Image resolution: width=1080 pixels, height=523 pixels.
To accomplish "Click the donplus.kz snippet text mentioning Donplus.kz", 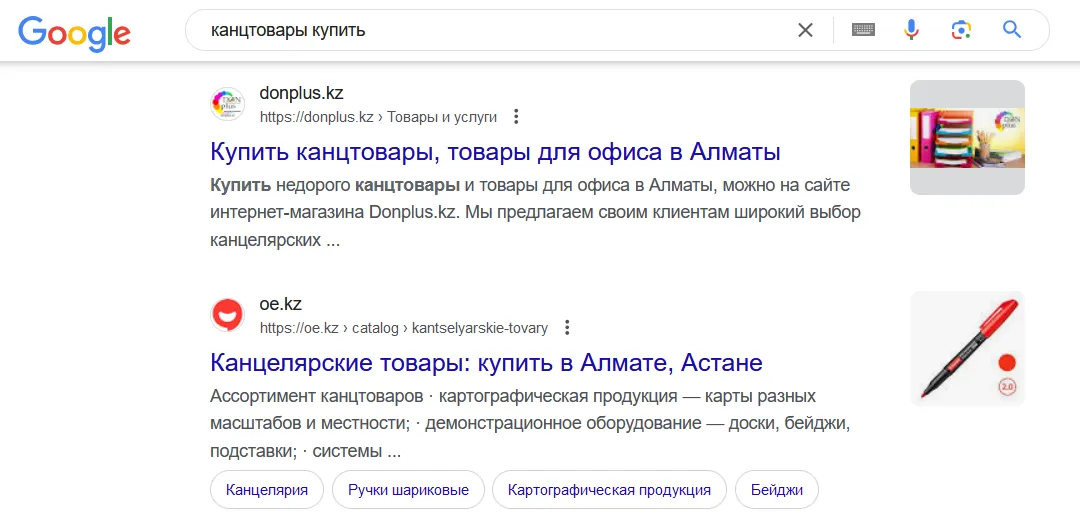I will (x=535, y=213).
